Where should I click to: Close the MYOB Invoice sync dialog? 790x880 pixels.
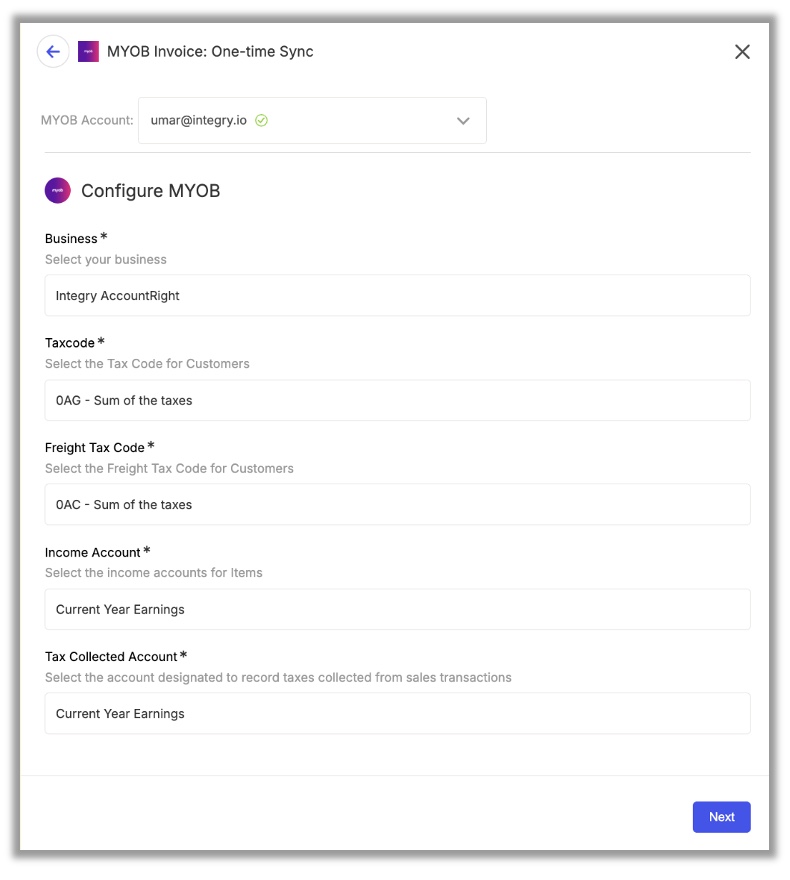pyautogui.click(x=742, y=52)
